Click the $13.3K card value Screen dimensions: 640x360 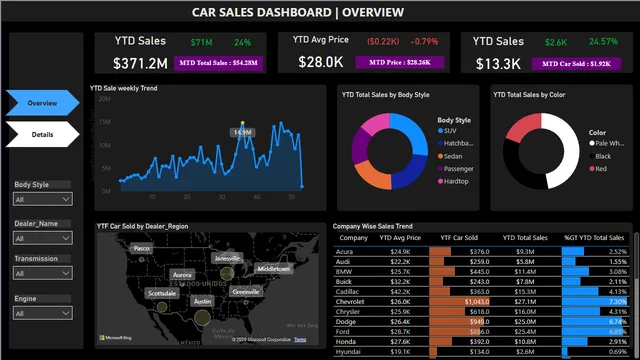[498, 64]
